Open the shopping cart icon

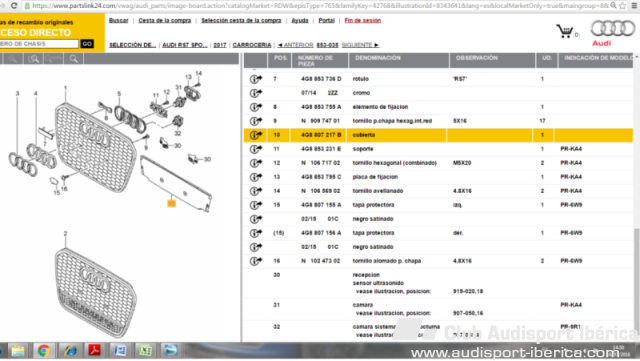click(x=565, y=31)
